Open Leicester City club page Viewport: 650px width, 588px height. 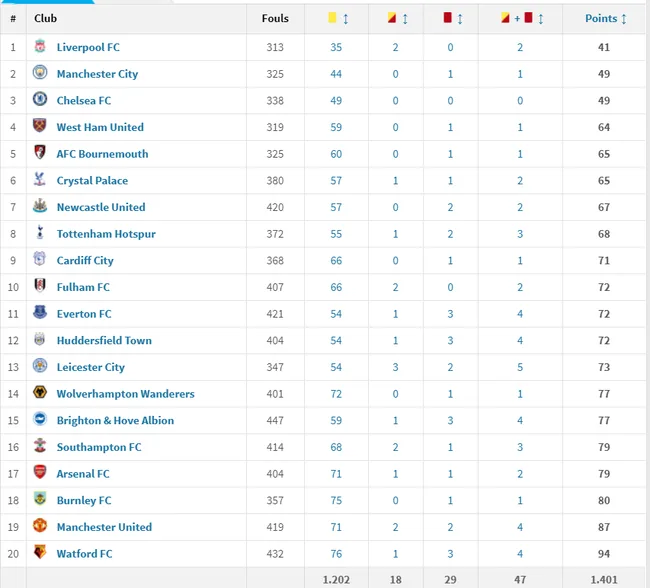click(90, 367)
